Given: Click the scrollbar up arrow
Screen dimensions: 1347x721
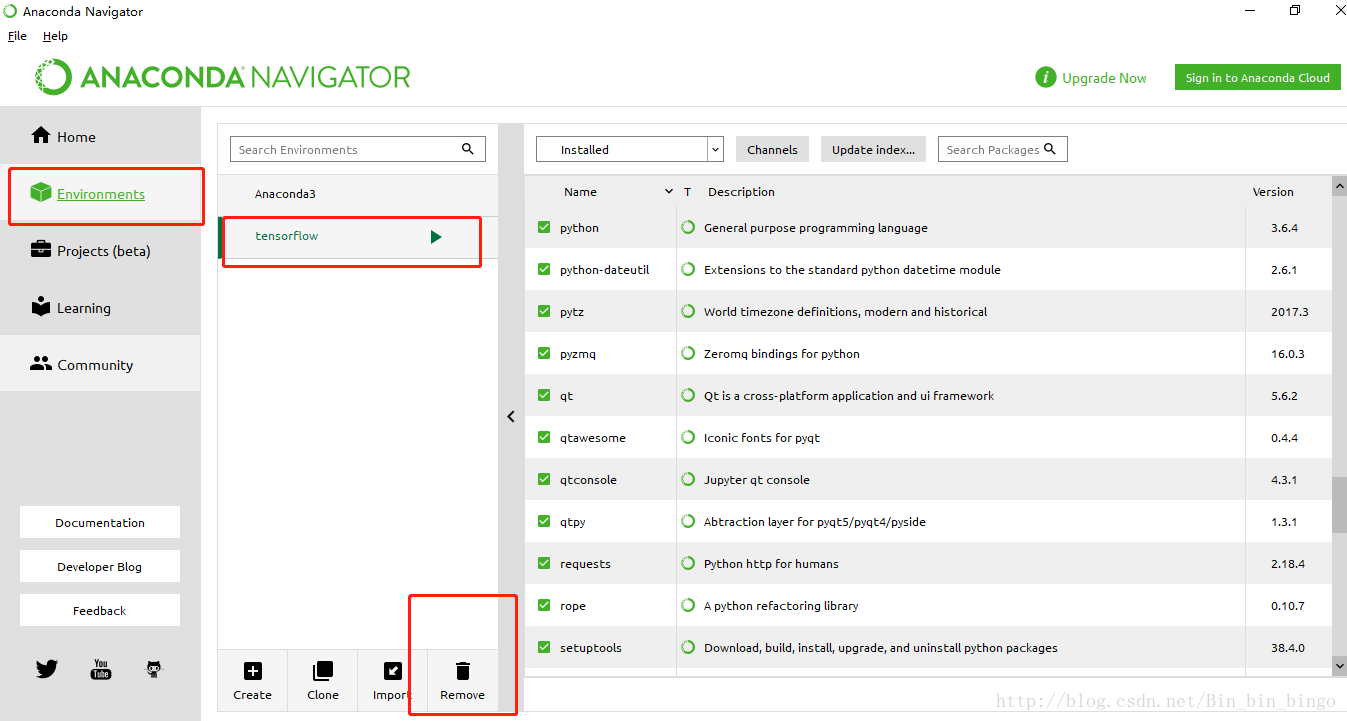Looking at the screenshot, I should point(1339,186).
